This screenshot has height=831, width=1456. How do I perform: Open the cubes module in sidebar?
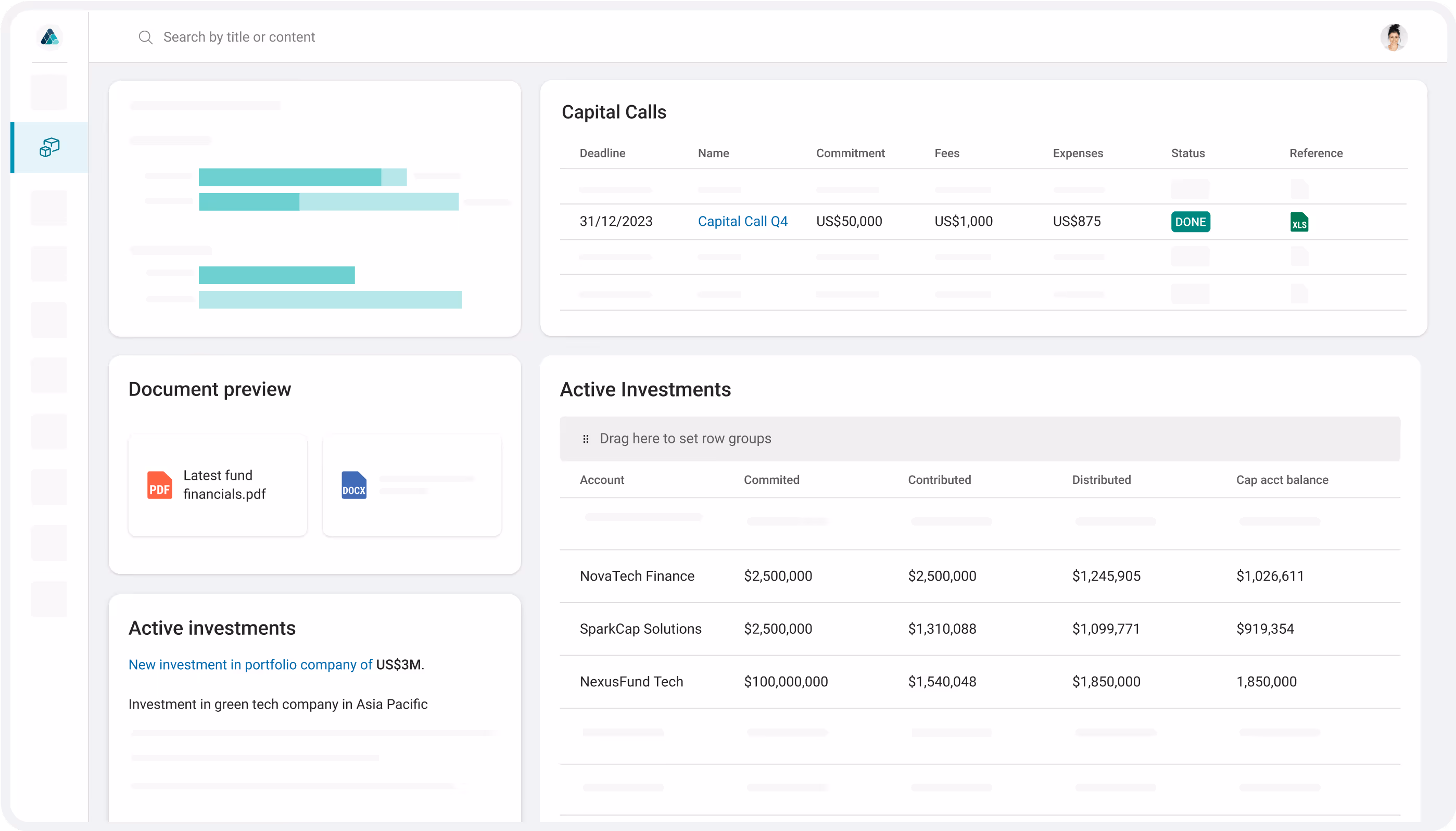(49, 147)
